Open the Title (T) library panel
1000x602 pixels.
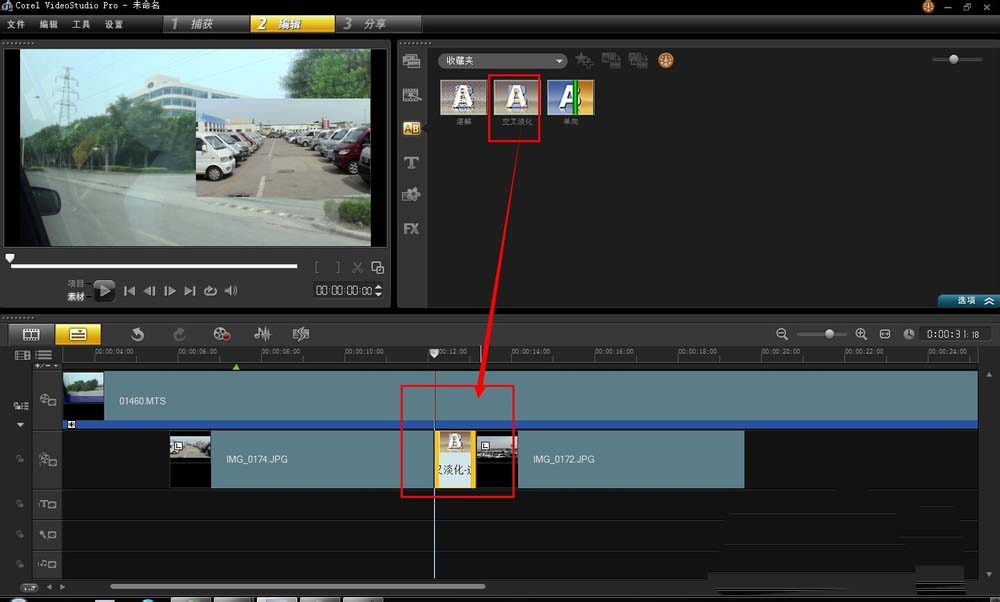[411, 162]
